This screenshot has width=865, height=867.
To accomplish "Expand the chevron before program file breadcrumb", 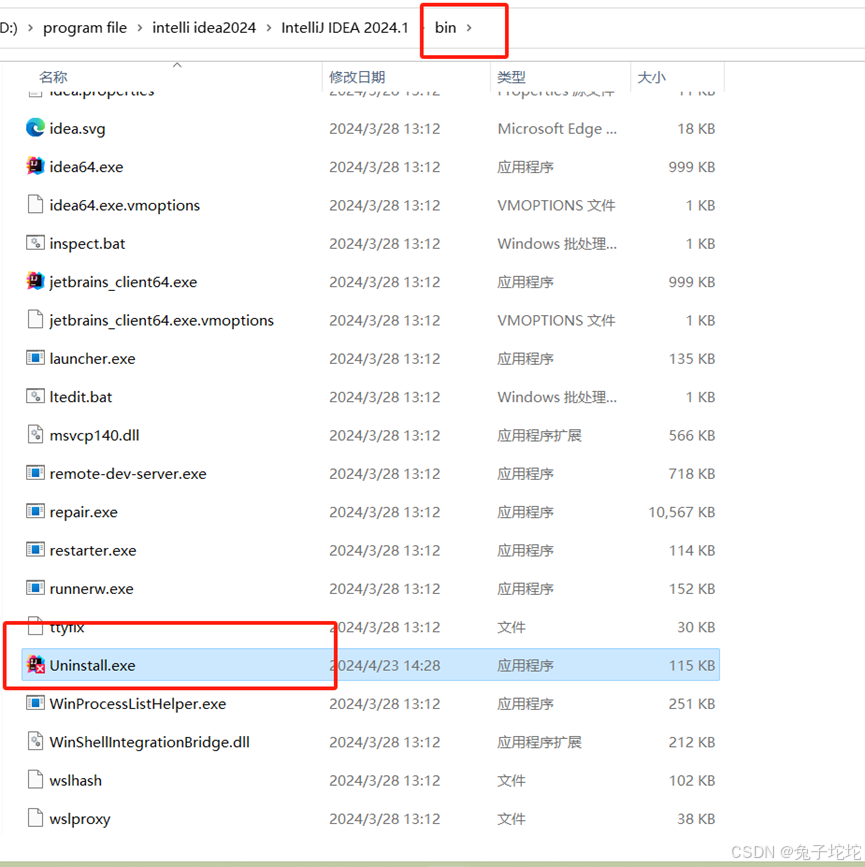I will point(30,28).
